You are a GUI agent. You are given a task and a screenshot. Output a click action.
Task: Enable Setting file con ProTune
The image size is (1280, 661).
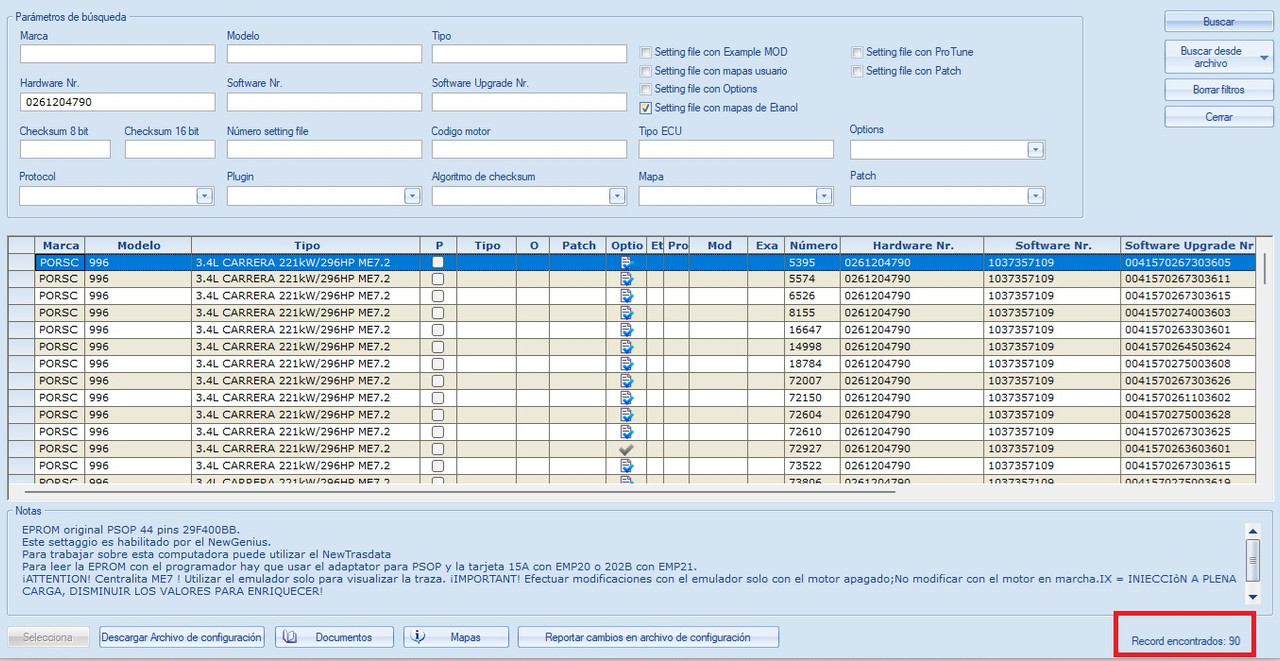click(858, 52)
